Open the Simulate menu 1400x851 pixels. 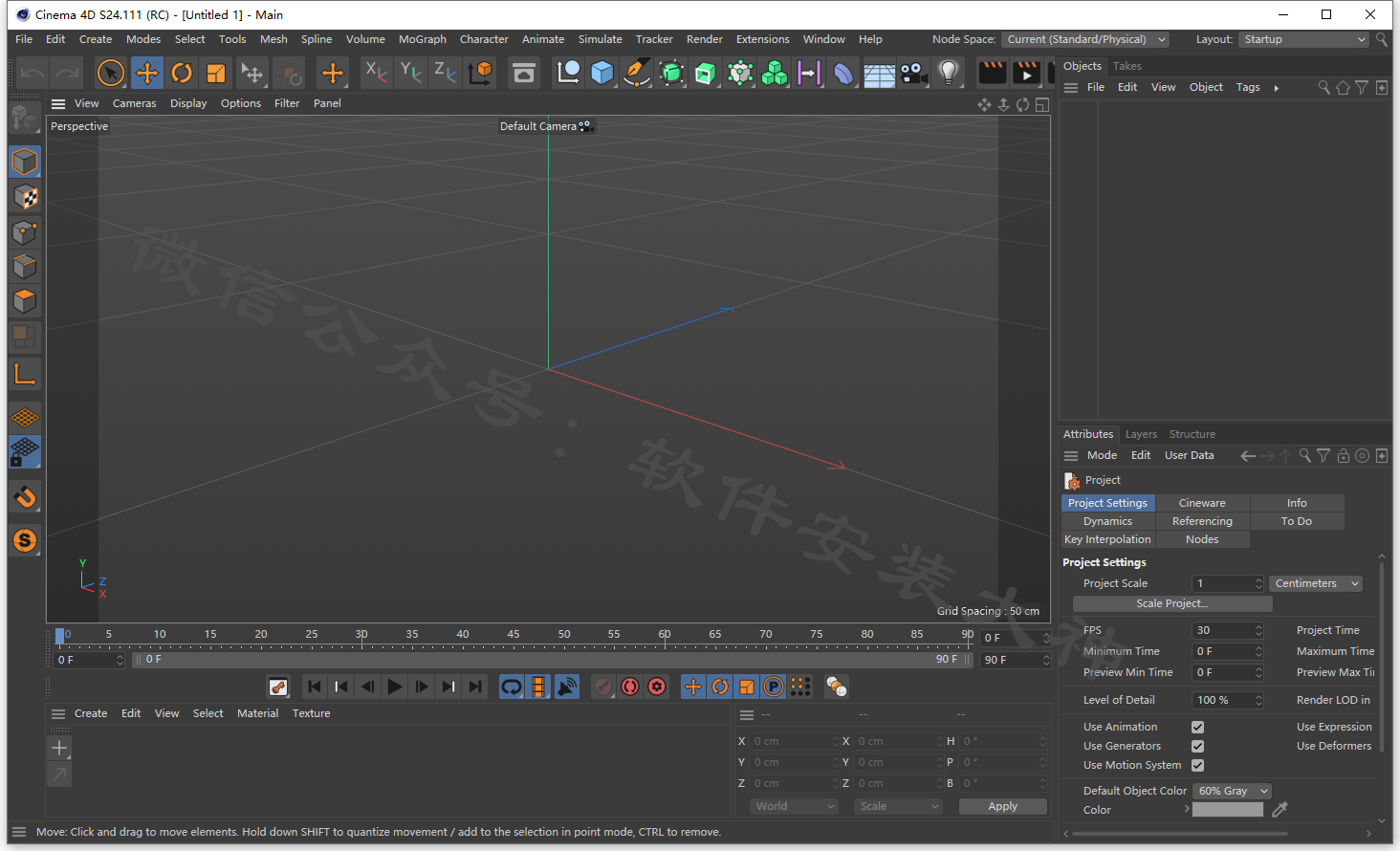click(x=601, y=39)
